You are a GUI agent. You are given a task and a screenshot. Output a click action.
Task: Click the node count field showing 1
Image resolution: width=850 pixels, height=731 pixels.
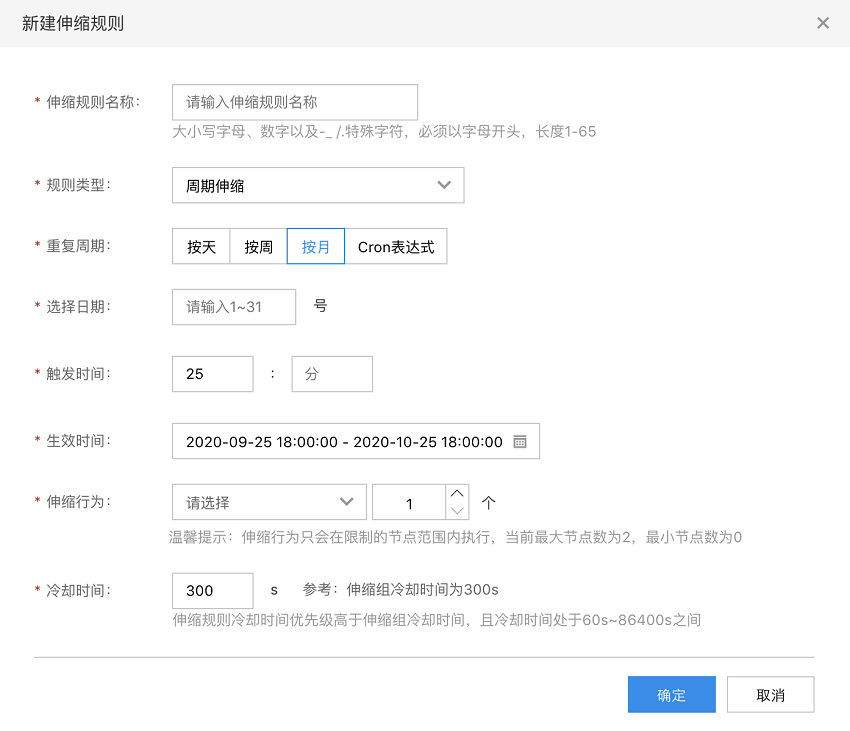(x=409, y=502)
